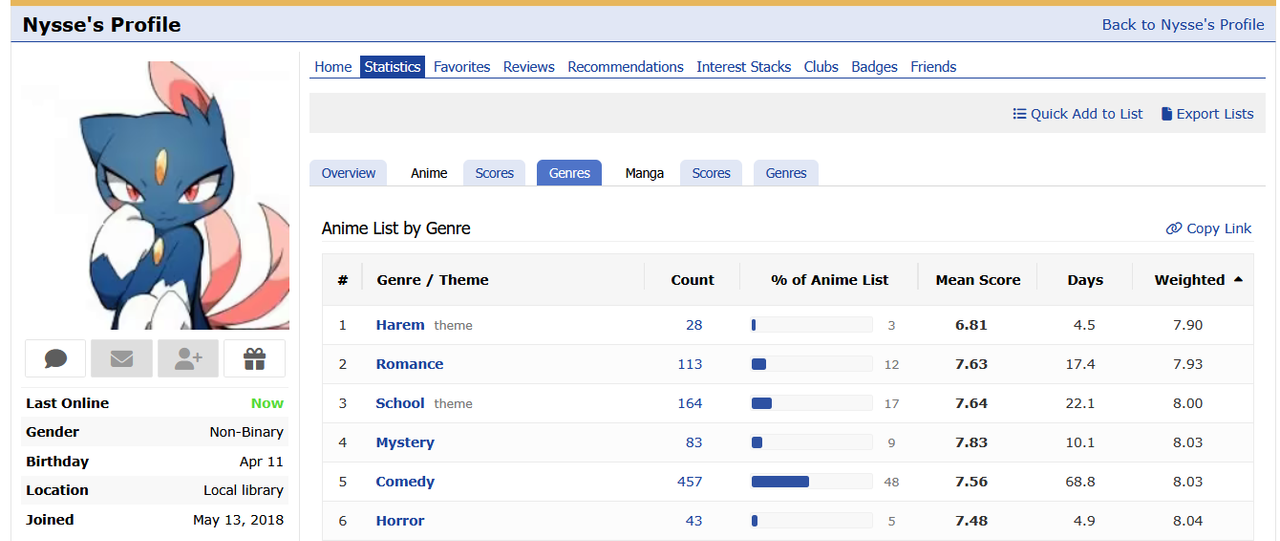Open the Harem genre link

[400, 325]
